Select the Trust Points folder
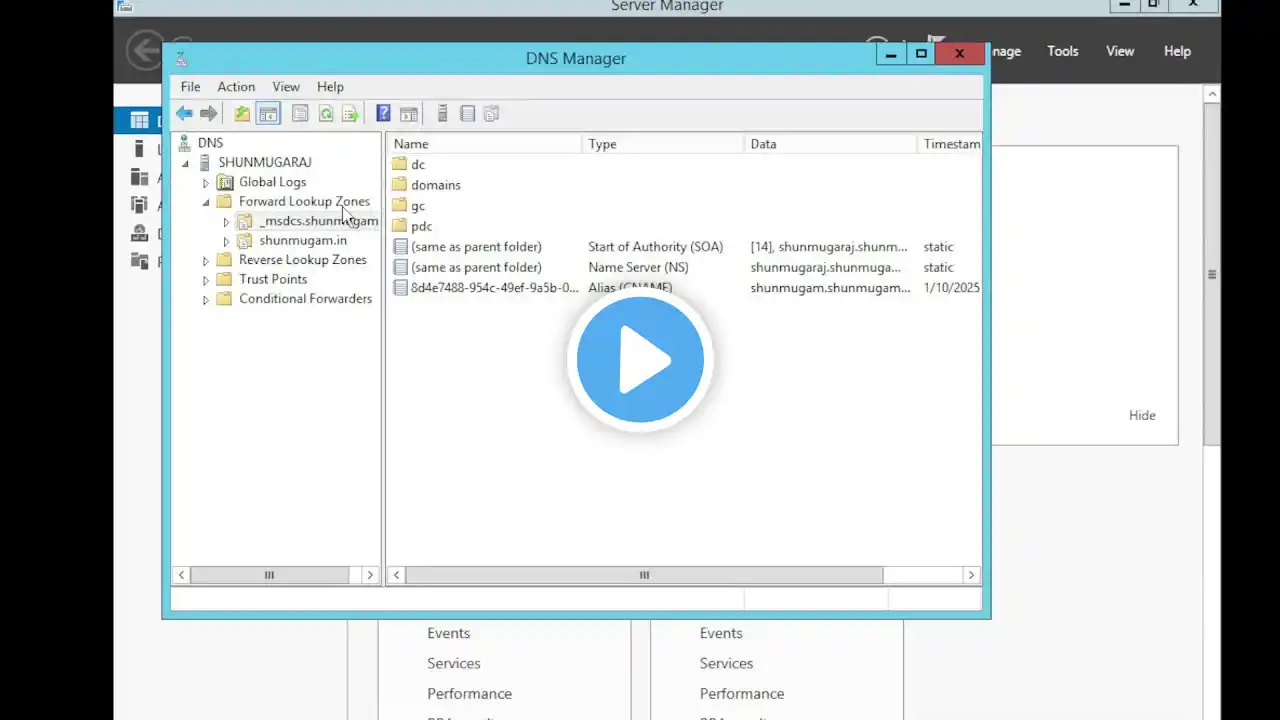Image resolution: width=1280 pixels, height=720 pixels. coord(272,279)
